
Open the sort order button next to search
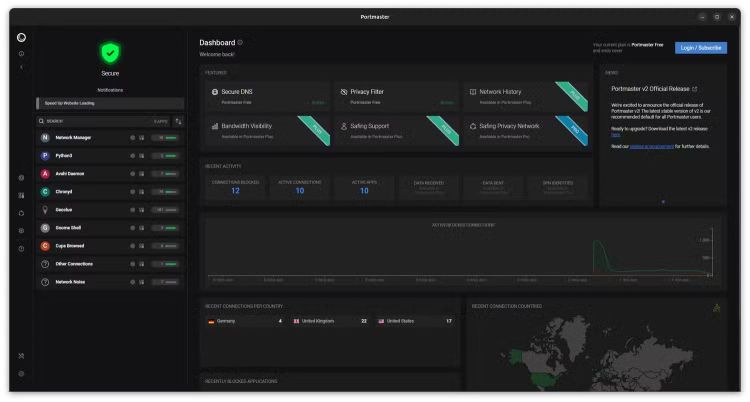(x=178, y=121)
